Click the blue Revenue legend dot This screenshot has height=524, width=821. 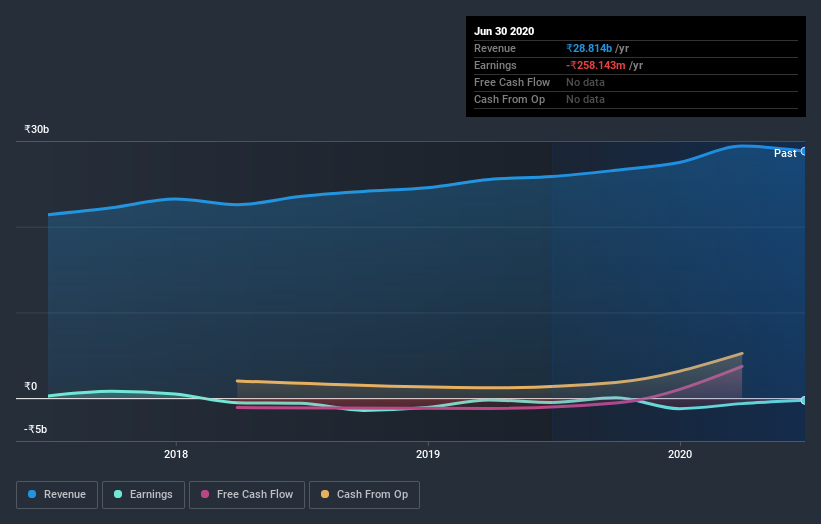click(x=32, y=494)
